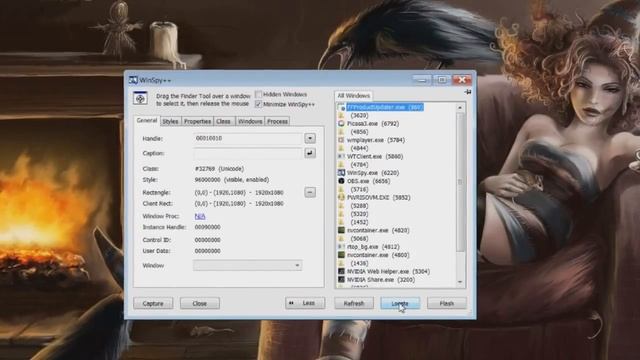Screen dimensions: 640x360
Task: Click the Control ID value 00000000
Action: pyautogui.click(x=208, y=240)
